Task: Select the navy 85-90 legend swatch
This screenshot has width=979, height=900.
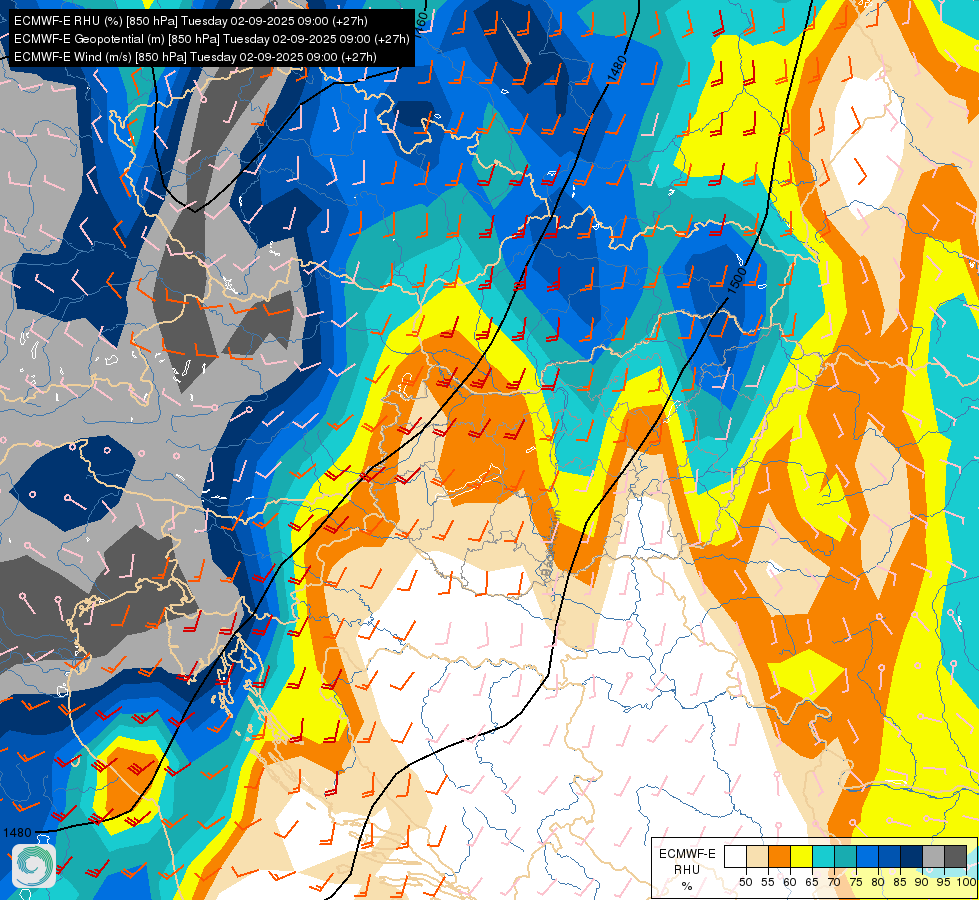Action: coord(912,856)
